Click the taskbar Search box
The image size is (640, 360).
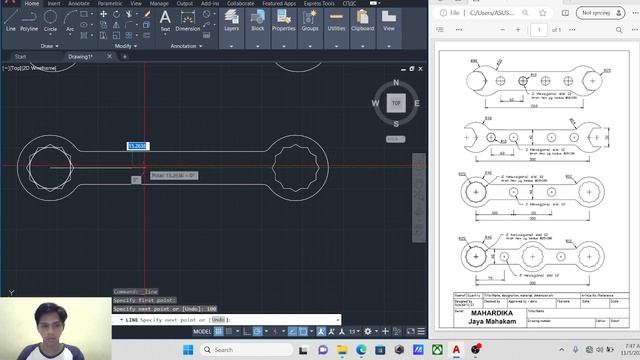[x=246, y=350]
